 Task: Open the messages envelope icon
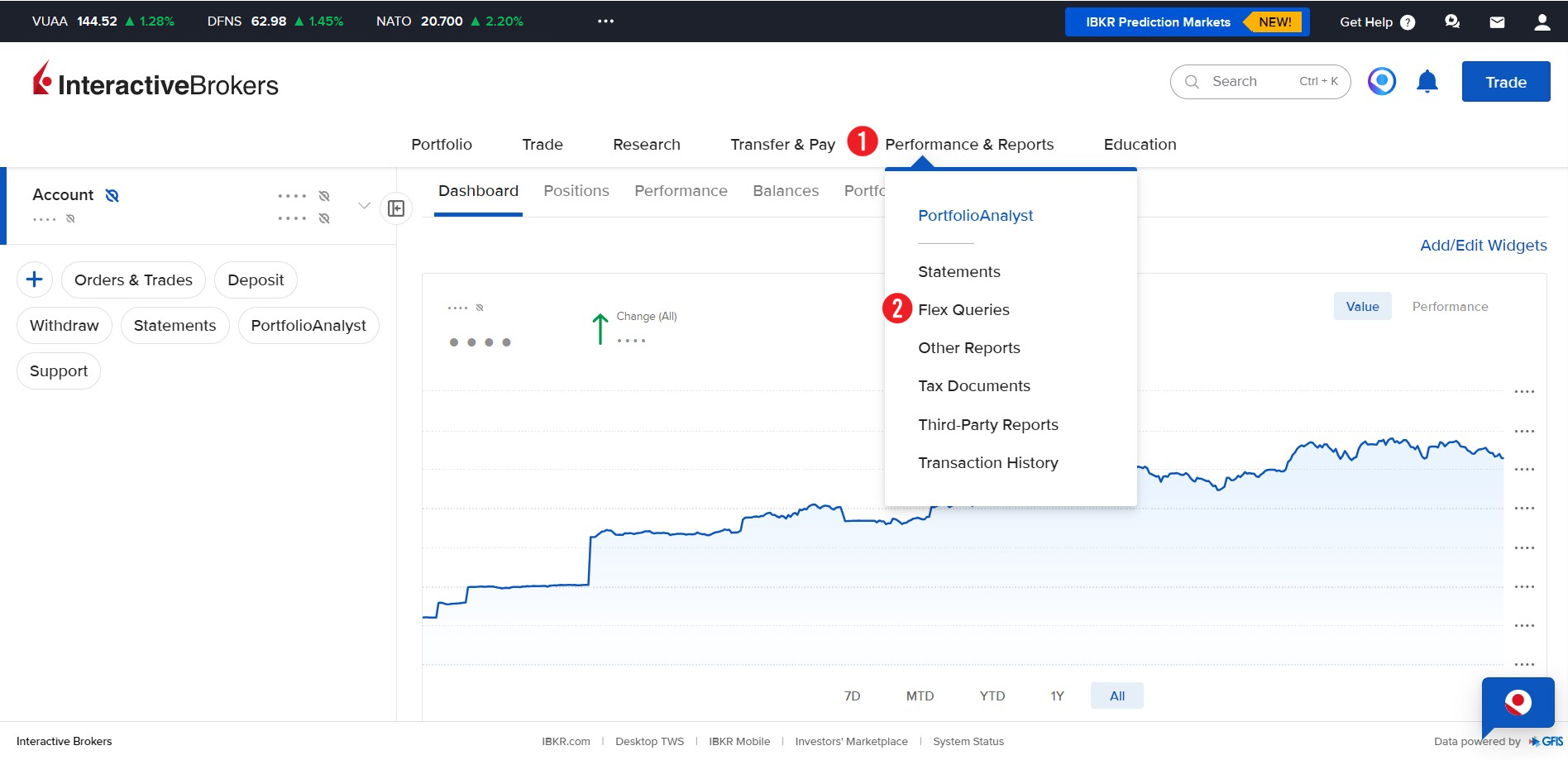pyautogui.click(x=1497, y=22)
